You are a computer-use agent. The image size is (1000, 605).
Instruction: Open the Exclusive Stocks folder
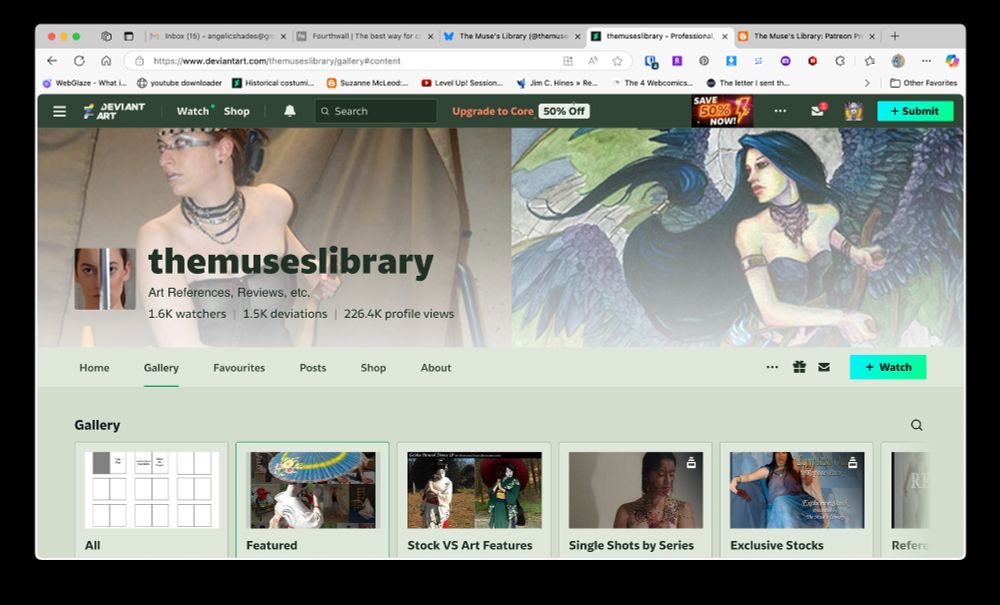click(x=797, y=500)
